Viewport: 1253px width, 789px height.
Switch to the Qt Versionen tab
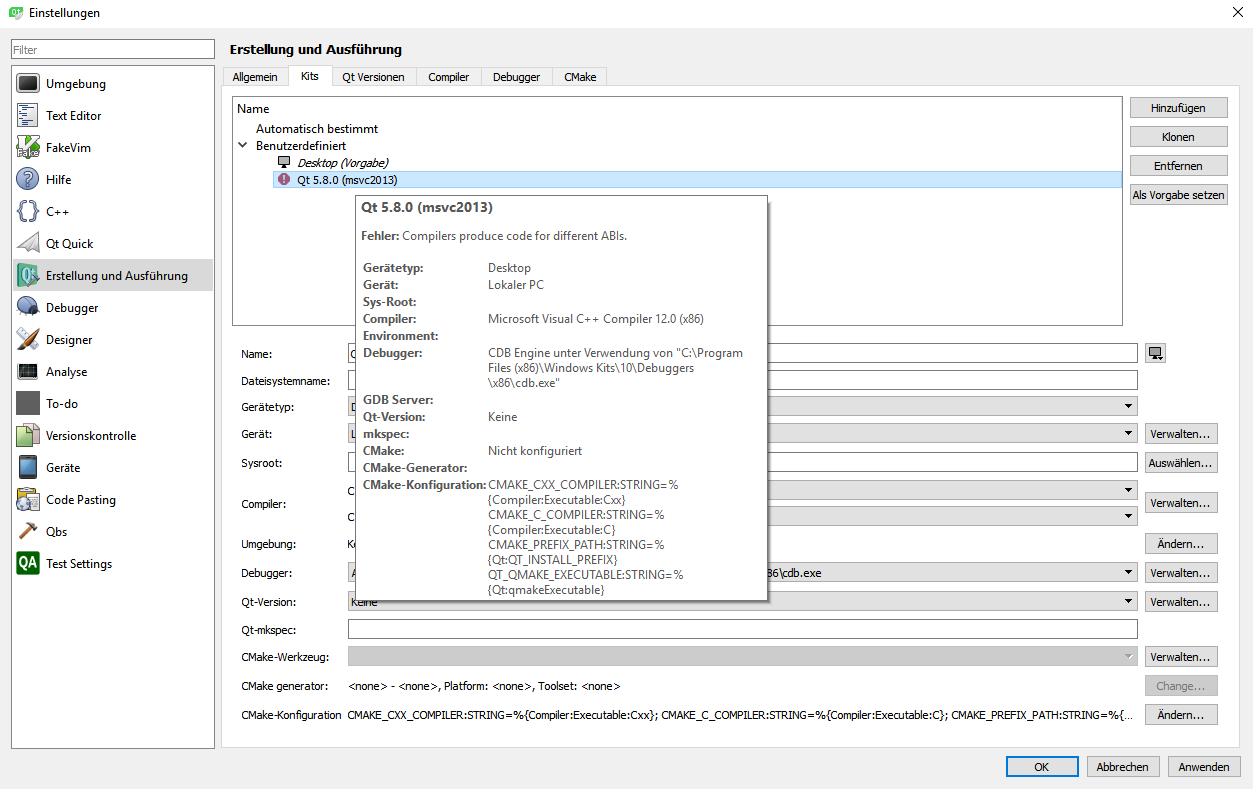point(373,77)
